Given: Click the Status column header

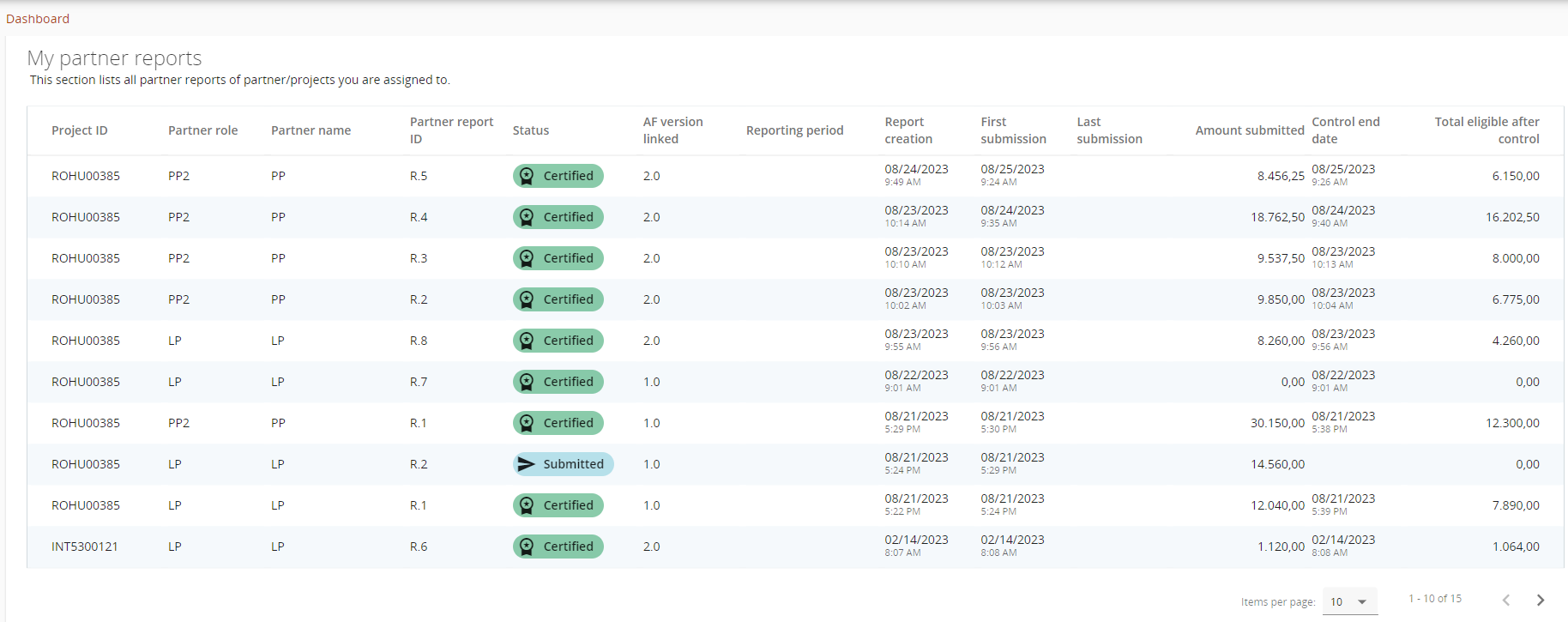Looking at the screenshot, I should pos(530,130).
